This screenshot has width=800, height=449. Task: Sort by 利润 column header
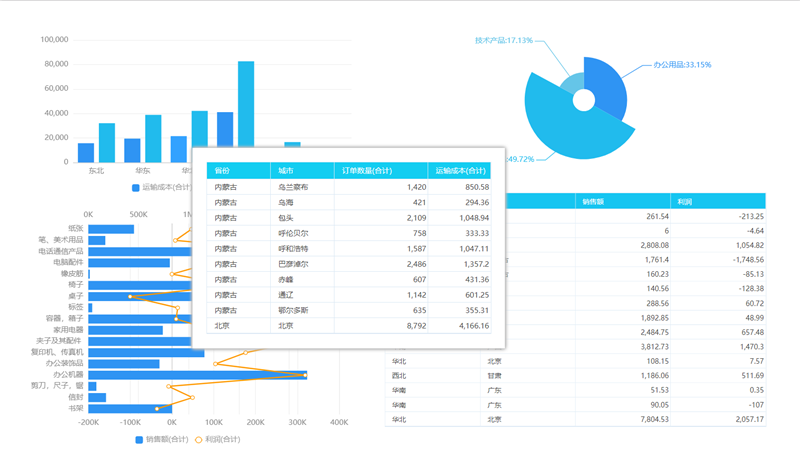click(718, 202)
